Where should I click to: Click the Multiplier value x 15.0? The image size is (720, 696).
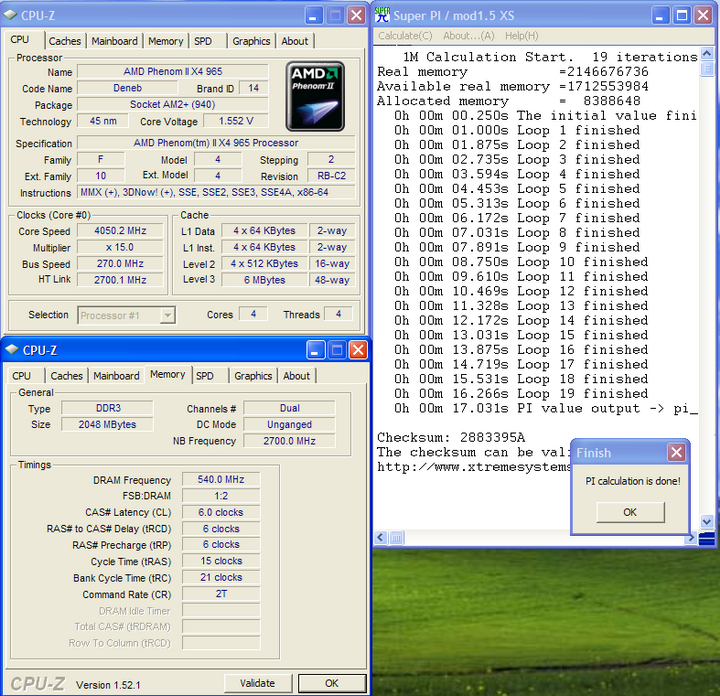point(120,247)
